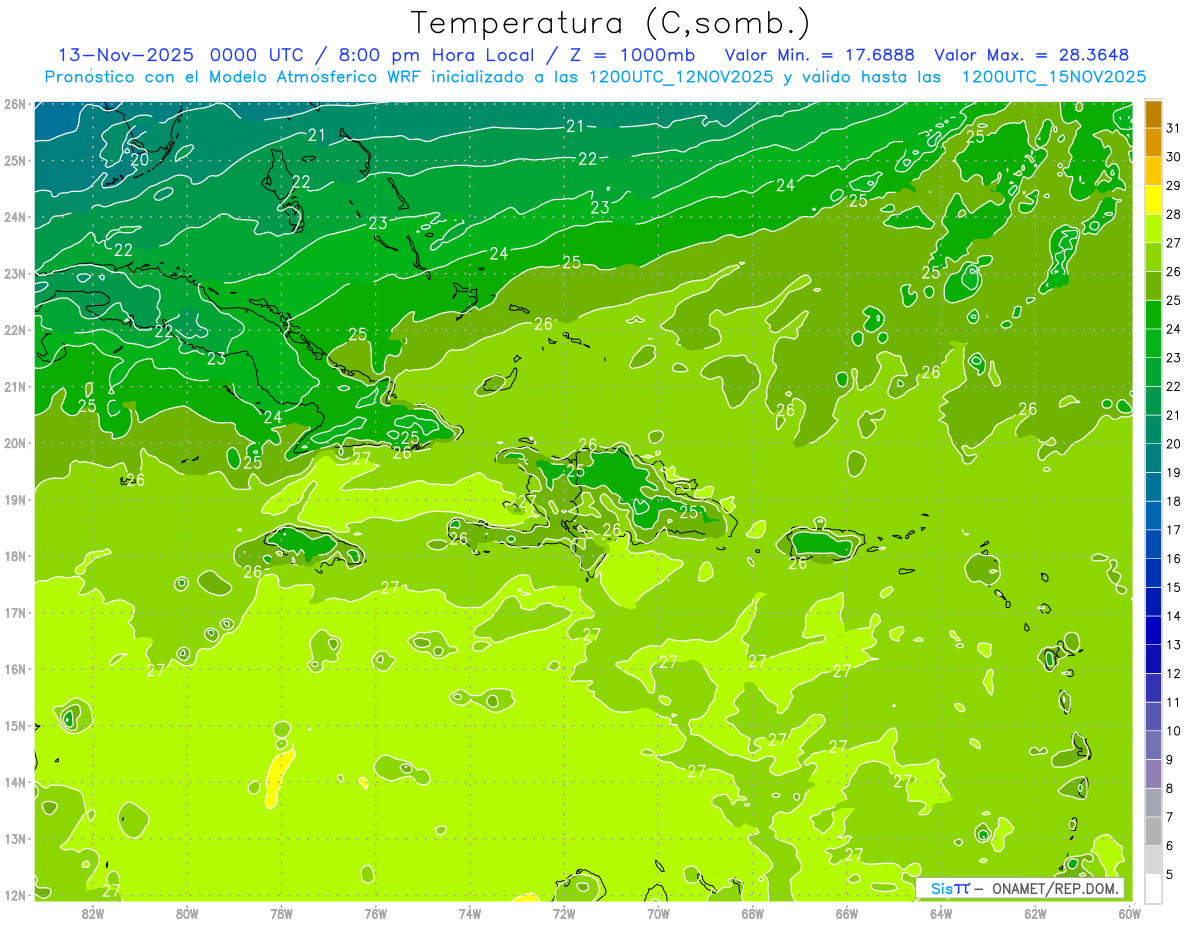The width and height of the screenshot is (1200, 927).
Task: Click the '1200UTC_12NOV2025' initialization time
Action: tap(681, 76)
